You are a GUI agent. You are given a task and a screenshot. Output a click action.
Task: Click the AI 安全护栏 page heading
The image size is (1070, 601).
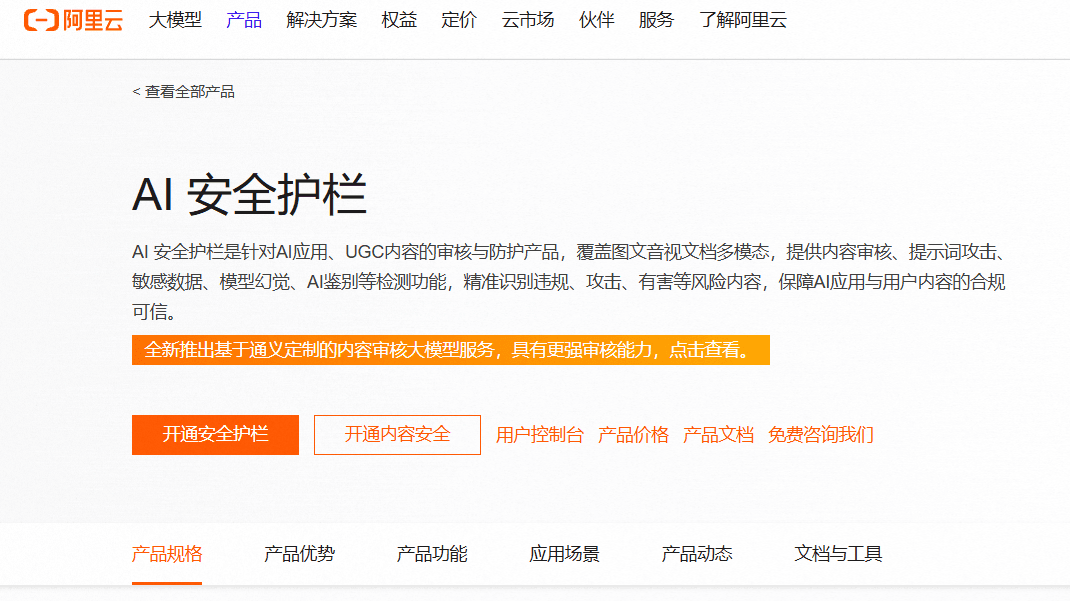pyautogui.click(x=249, y=195)
